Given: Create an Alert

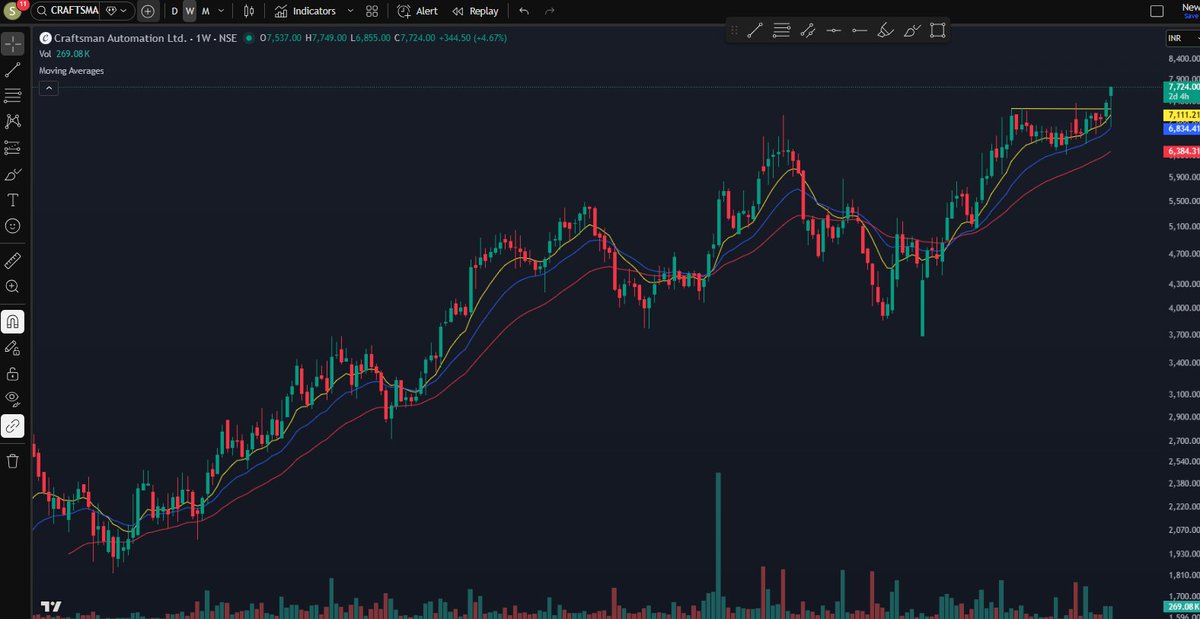Looking at the screenshot, I should tap(418, 11).
